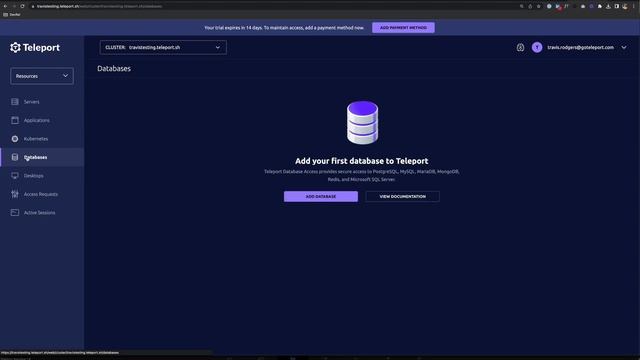This screenshot has width=640, height=360.
Task: Click the bookmark star icon in address bar
Action: pos(539,6)
